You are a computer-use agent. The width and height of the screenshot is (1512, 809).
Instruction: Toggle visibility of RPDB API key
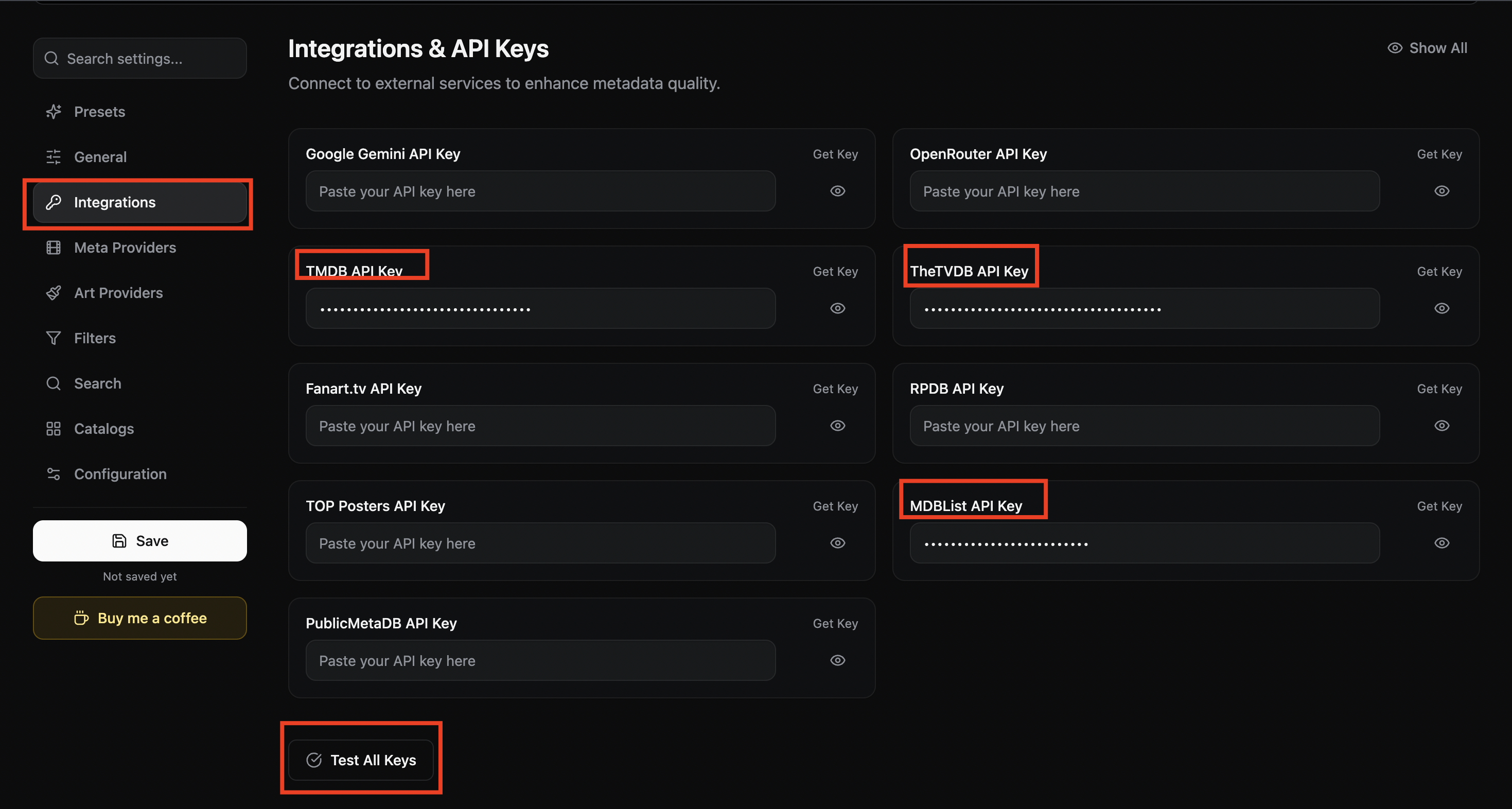pos(1441,426)
